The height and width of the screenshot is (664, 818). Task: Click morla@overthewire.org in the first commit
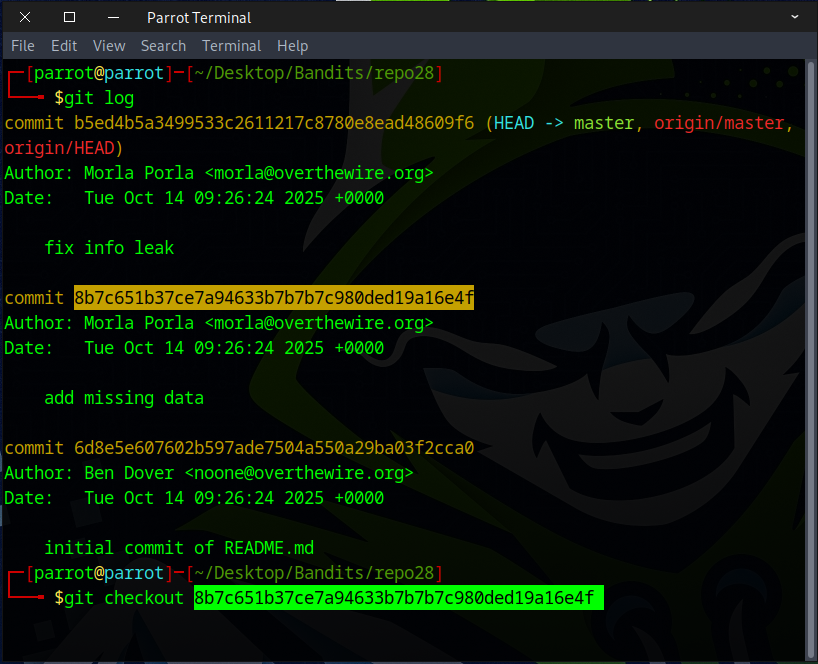point(318,173)
